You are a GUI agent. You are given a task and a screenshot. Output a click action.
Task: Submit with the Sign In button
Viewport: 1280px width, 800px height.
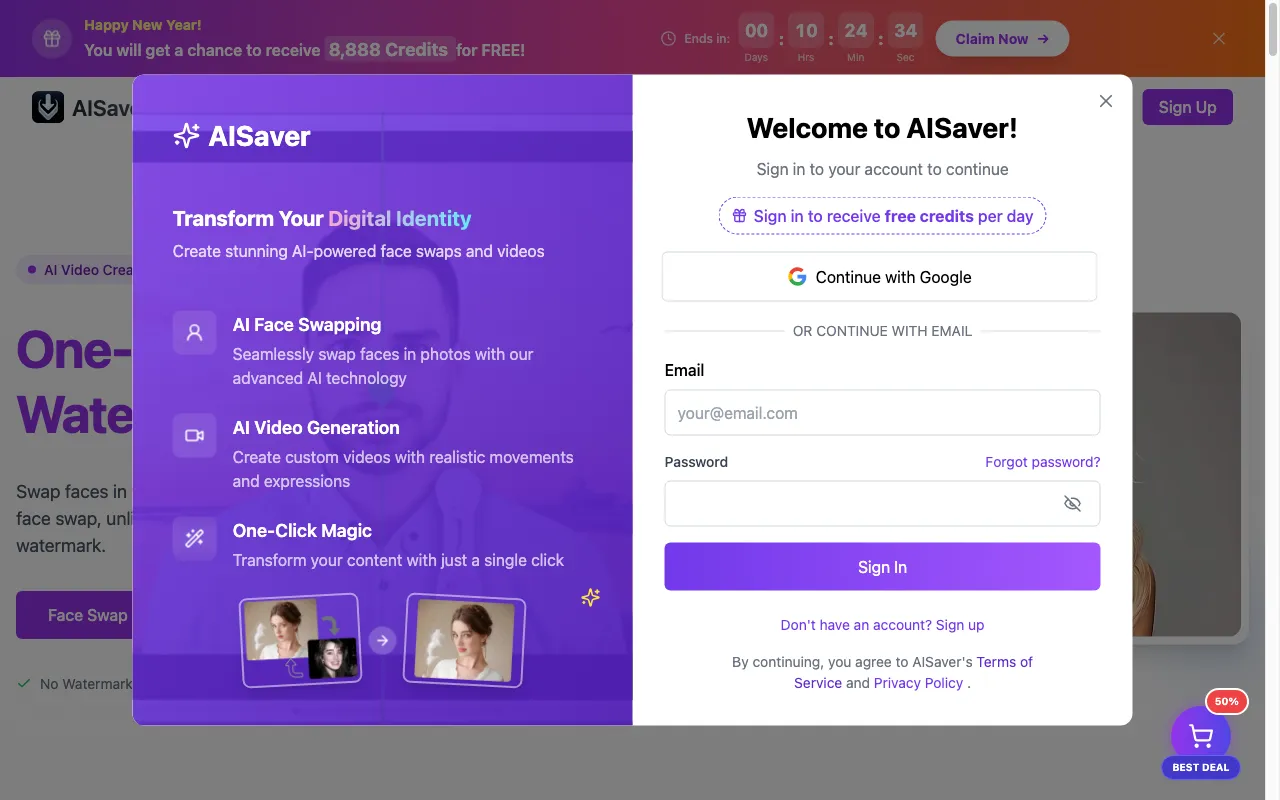click(882, 567)
